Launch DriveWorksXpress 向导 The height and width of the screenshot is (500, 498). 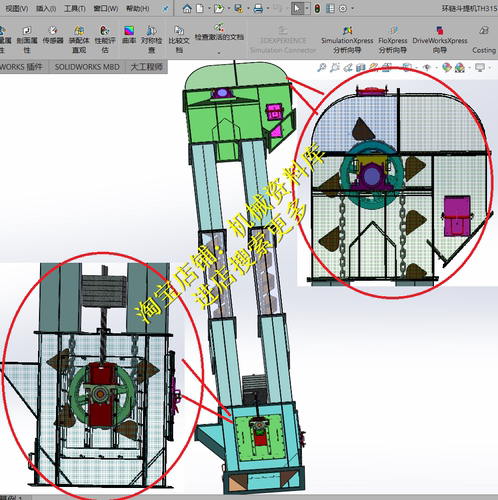(x=440, y=40)
